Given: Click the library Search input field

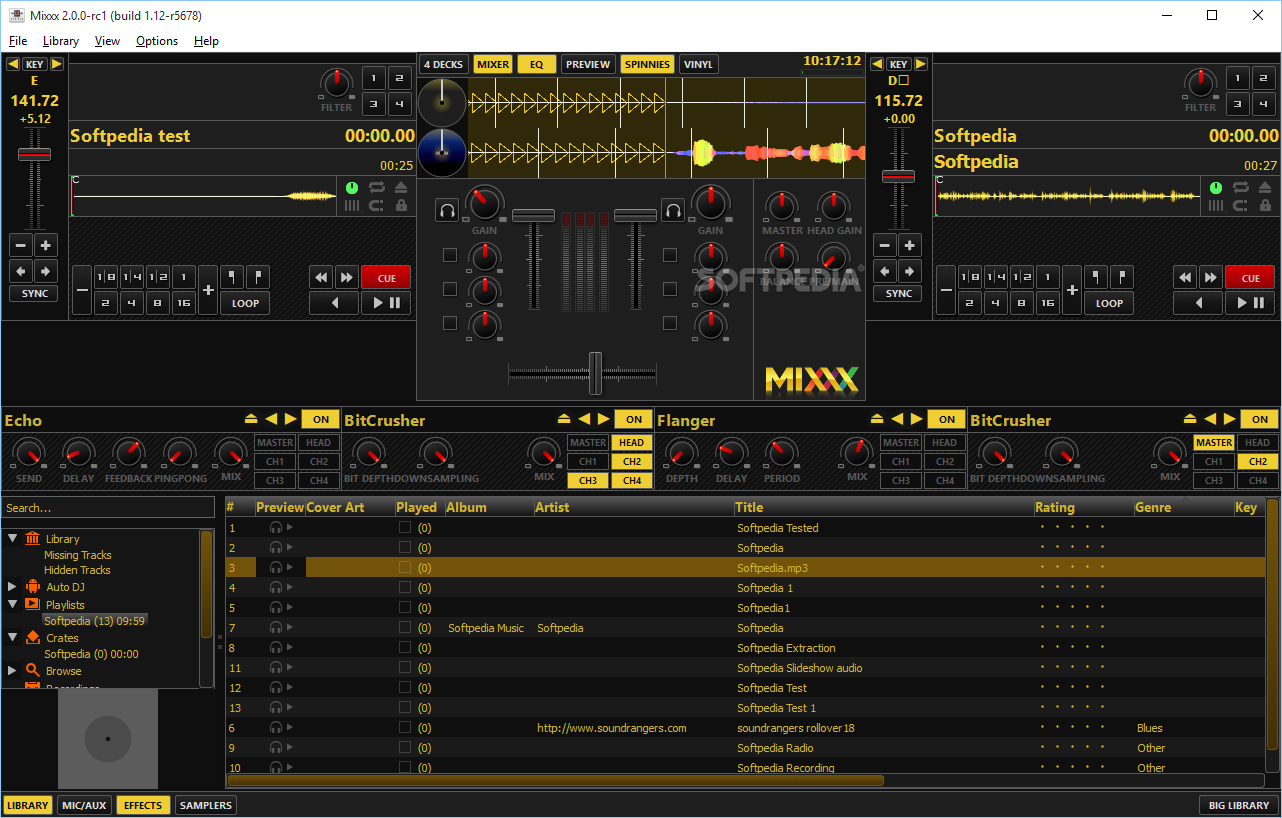Looking at the screenshot, I should pos(107,508).
